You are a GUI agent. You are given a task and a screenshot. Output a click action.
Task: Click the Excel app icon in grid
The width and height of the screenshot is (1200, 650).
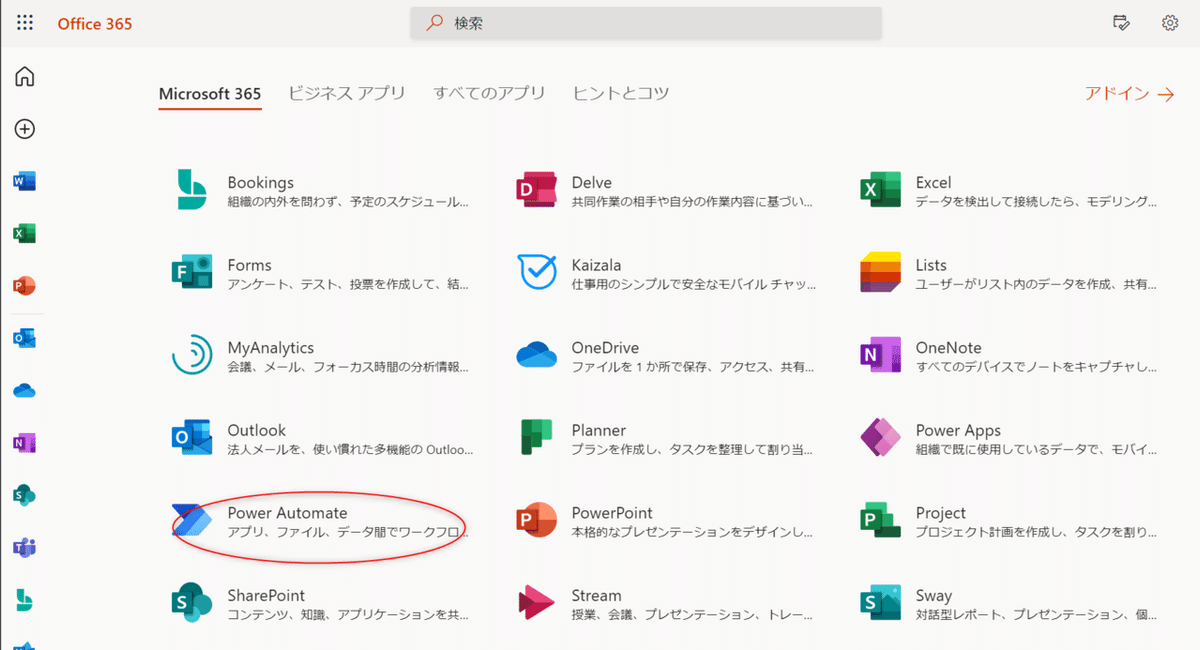point(880,189)
